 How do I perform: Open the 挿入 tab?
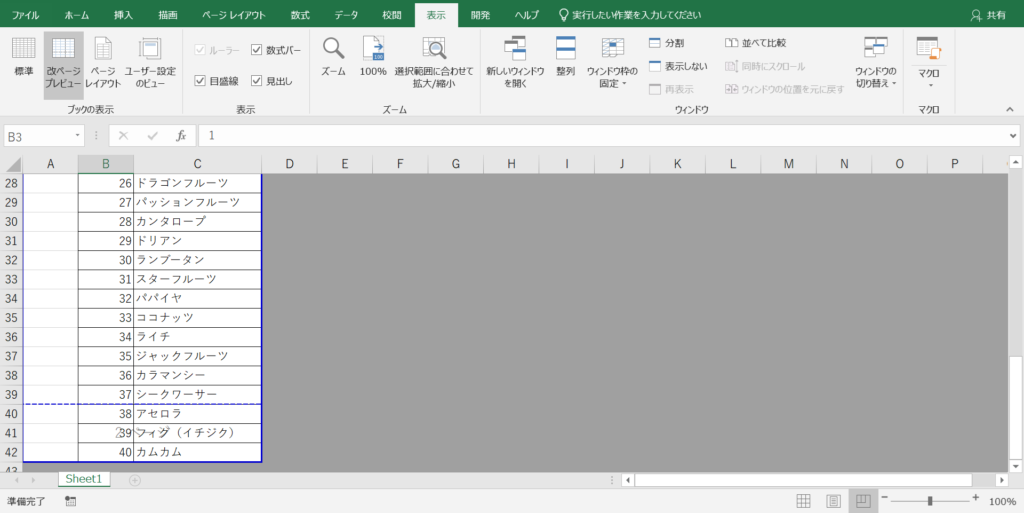click(123, 14)
